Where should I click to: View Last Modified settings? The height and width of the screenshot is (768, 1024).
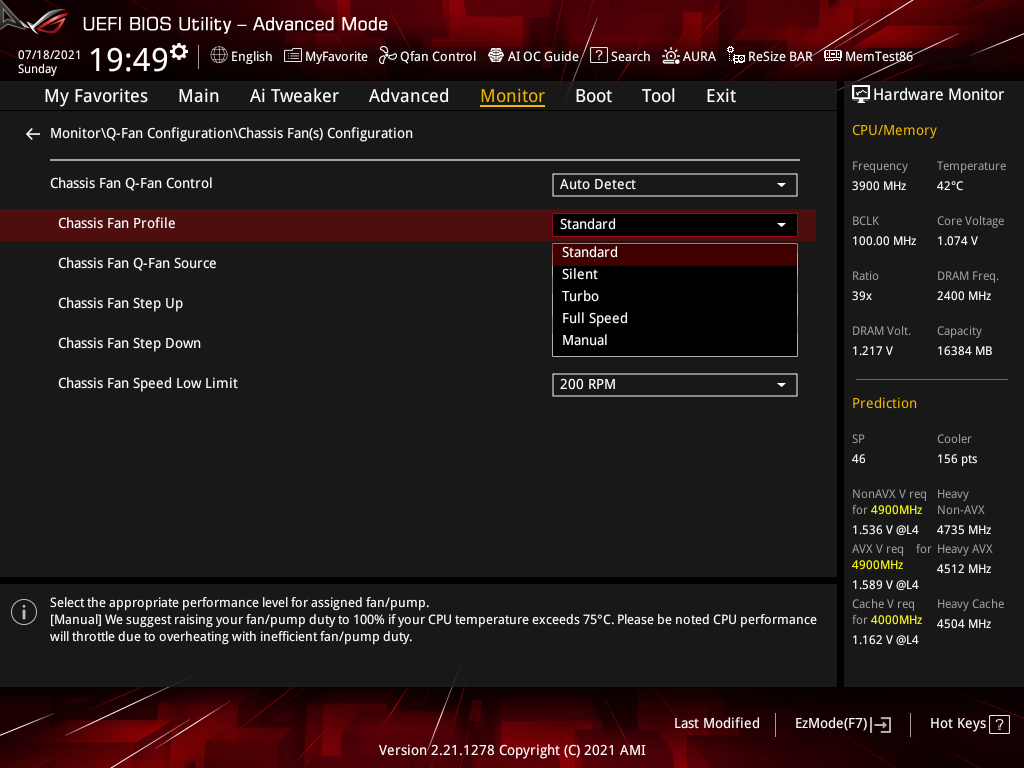pyautogui.click(x=716, y=723)
